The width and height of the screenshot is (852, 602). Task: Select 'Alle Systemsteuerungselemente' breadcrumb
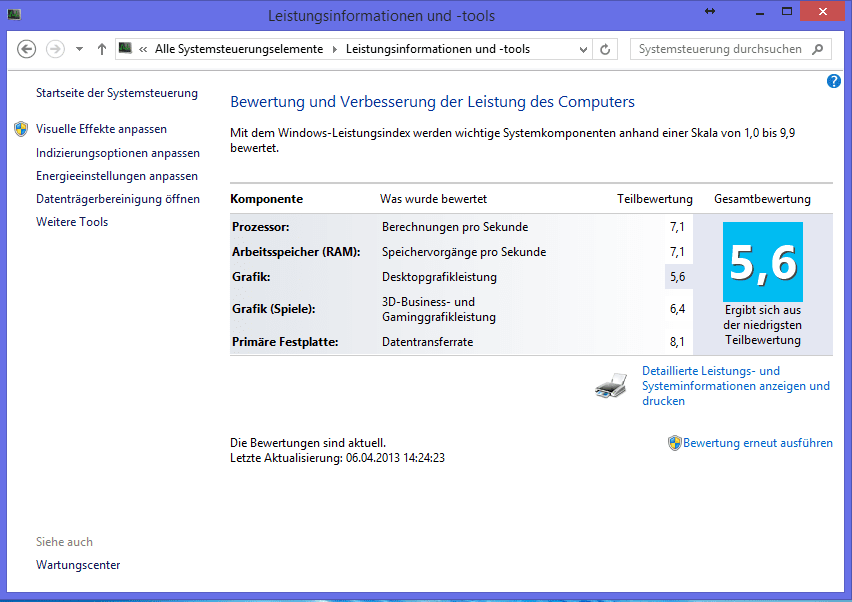tap(239, 49)
